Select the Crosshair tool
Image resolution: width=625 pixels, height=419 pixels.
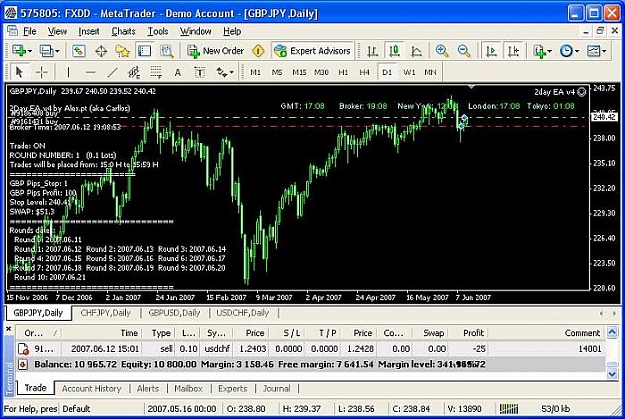pos(41,72)
